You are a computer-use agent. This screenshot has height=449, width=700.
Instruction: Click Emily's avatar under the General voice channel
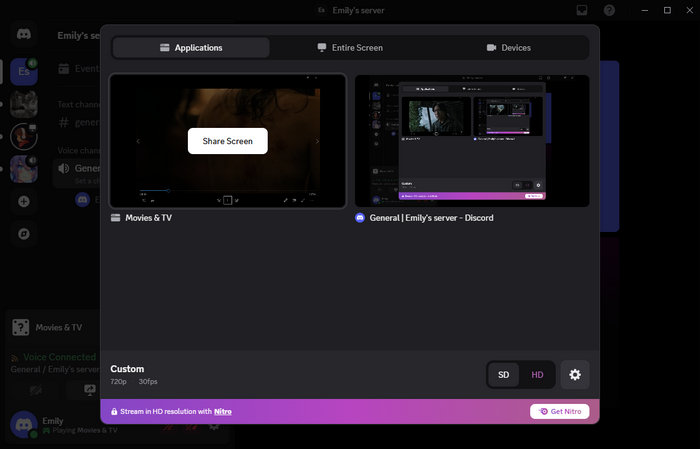pyautogui.click(x=83, y=200)
